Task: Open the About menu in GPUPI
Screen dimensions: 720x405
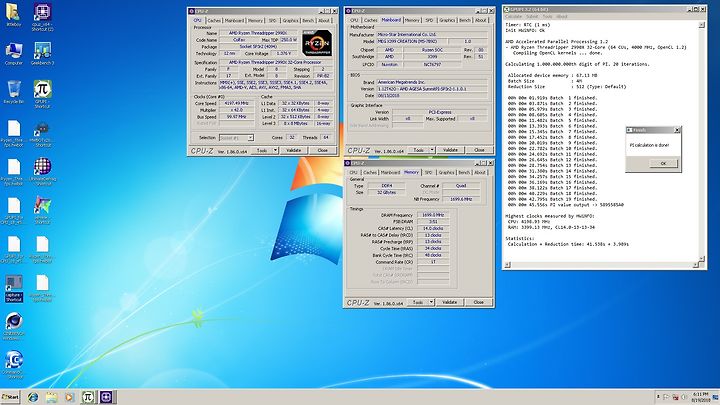Action: (x=562, y=17)
